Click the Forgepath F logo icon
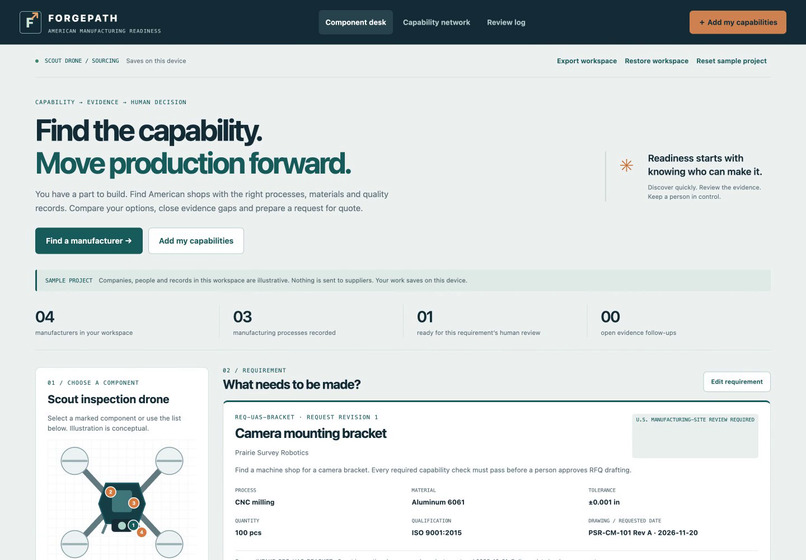Image resolution: width=806 pixels, height=560 pixels. (30, 22)
